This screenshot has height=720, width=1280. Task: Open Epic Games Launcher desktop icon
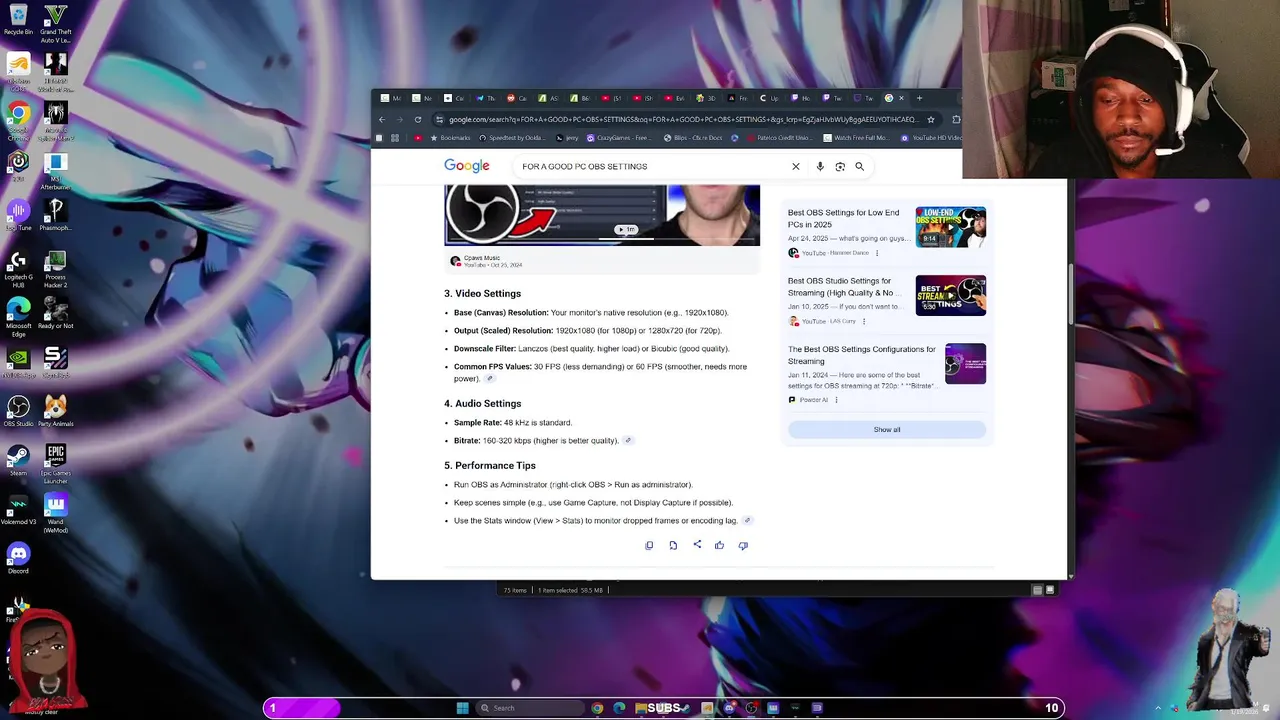[x=56, y=462]
